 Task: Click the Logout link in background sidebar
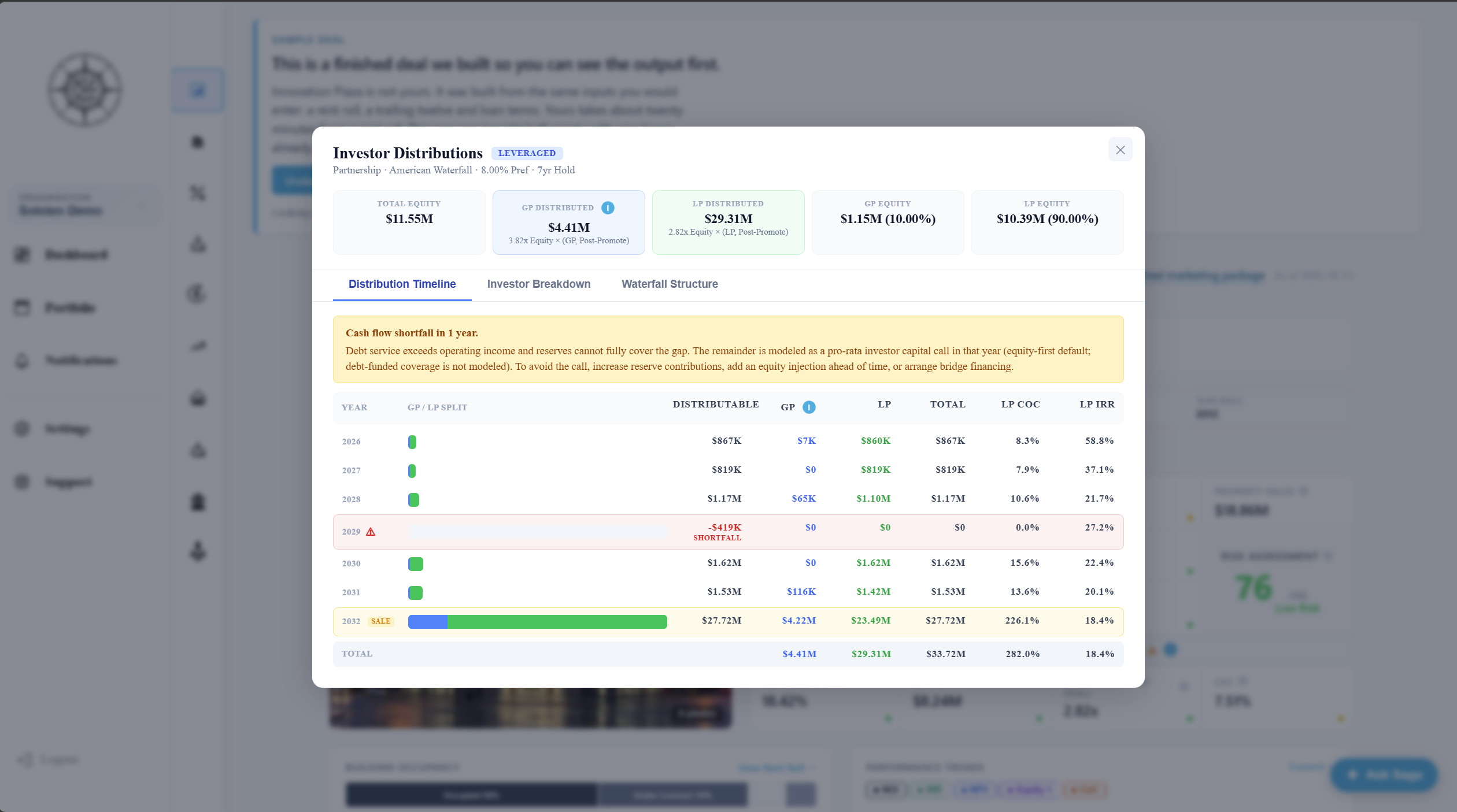(47, 759)
